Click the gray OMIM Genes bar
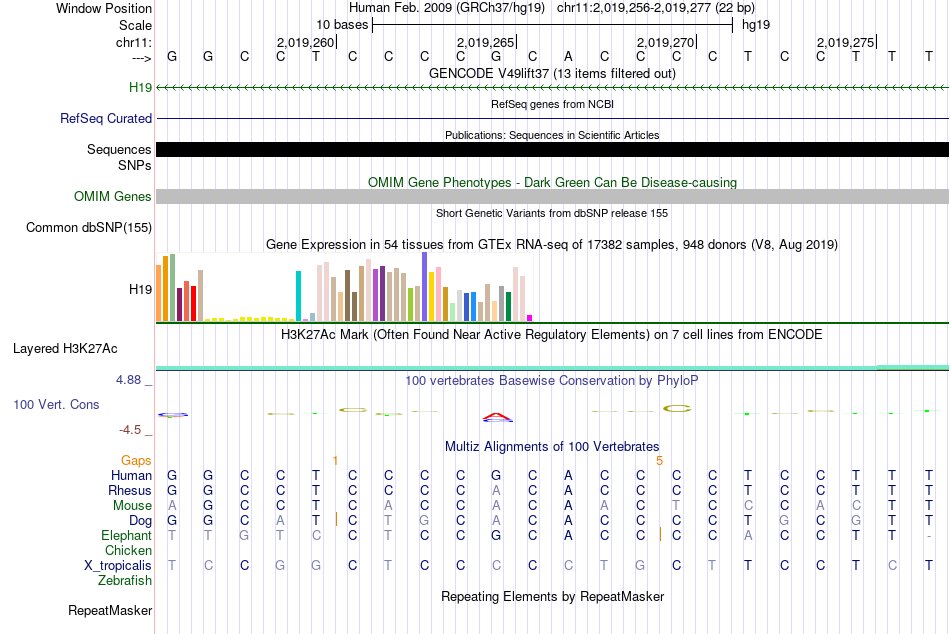 (552, 196)
